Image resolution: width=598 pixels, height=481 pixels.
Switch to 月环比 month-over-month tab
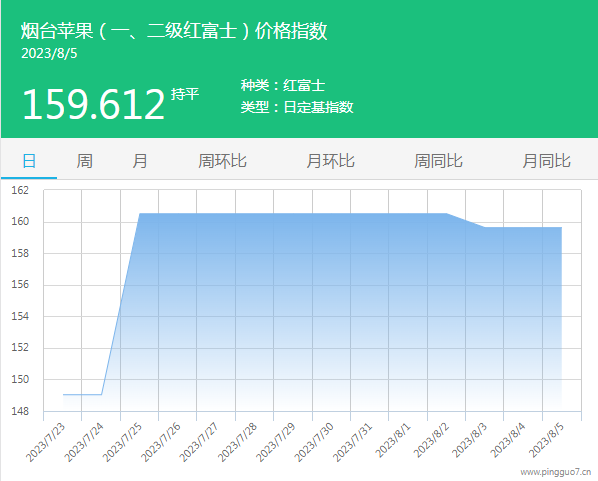330,161
